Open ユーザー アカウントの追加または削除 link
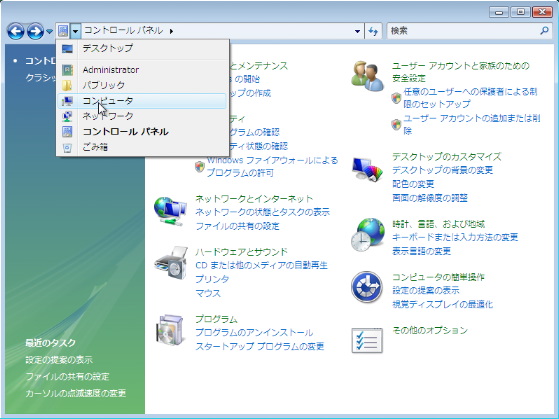The image size is (559, 419). click(x=472, y=124)
